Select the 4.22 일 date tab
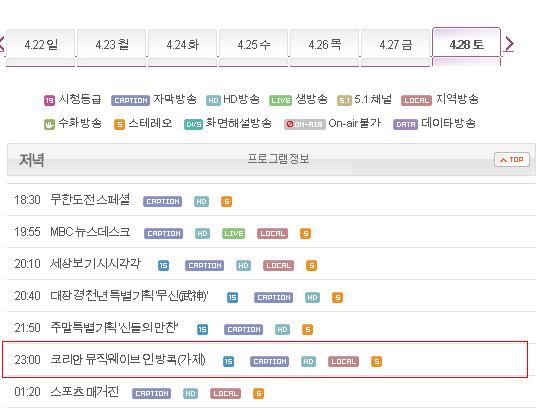The height and width of the screenshot is (416, 541). 41,44
